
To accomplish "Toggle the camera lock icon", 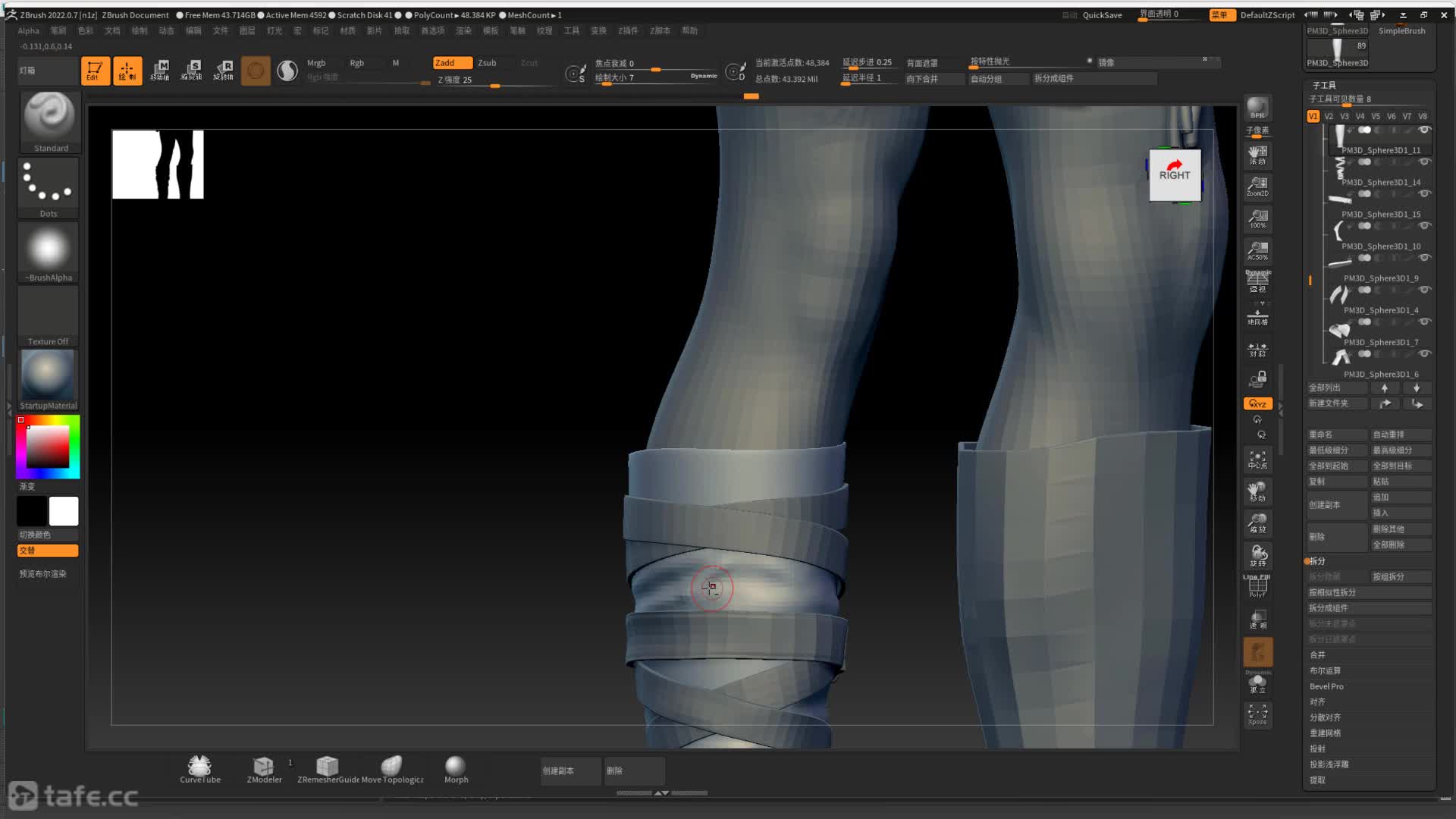I will click(1257, 378).
